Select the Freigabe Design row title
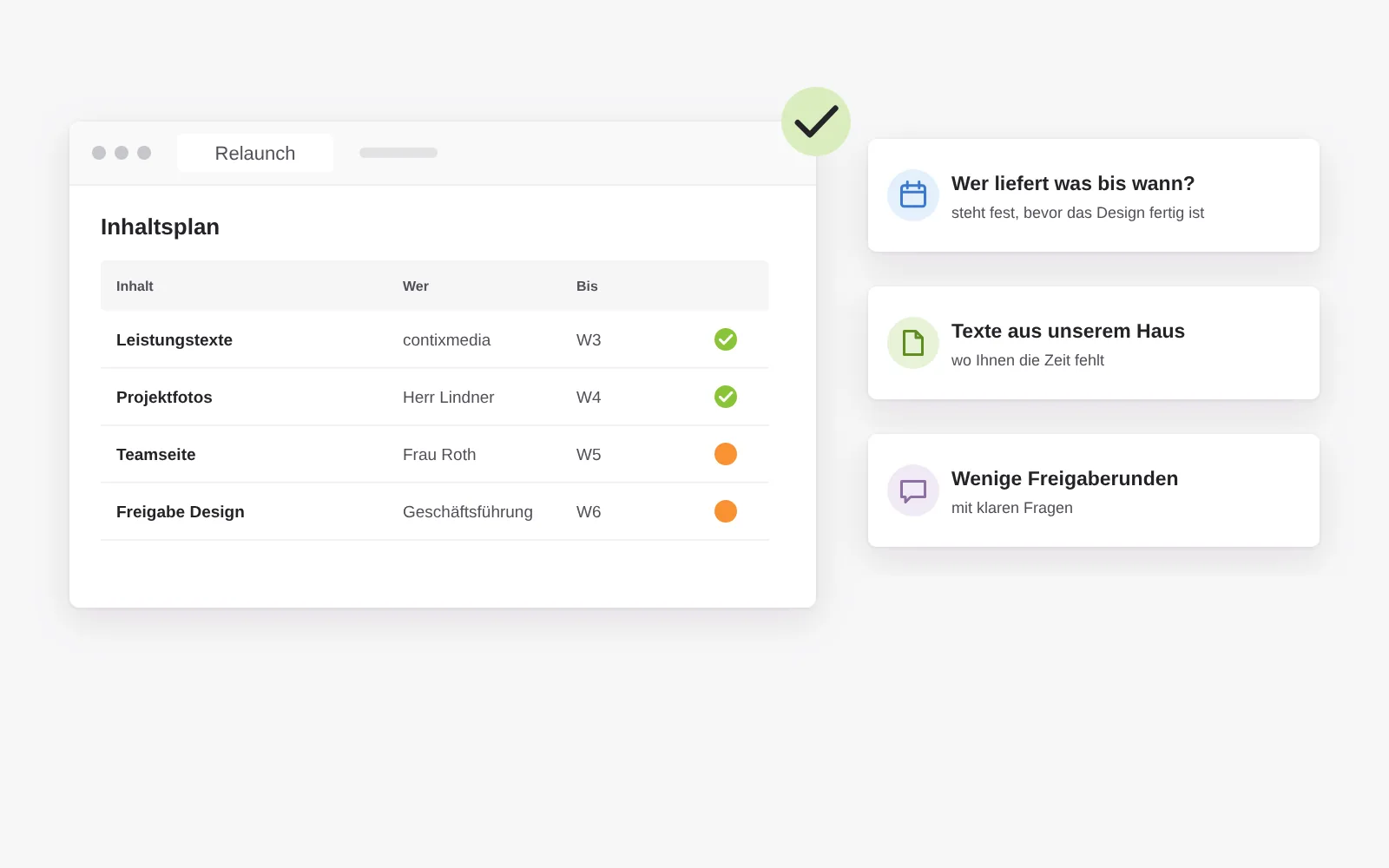This screenshot has height=868, width=1389. point(181,512)
